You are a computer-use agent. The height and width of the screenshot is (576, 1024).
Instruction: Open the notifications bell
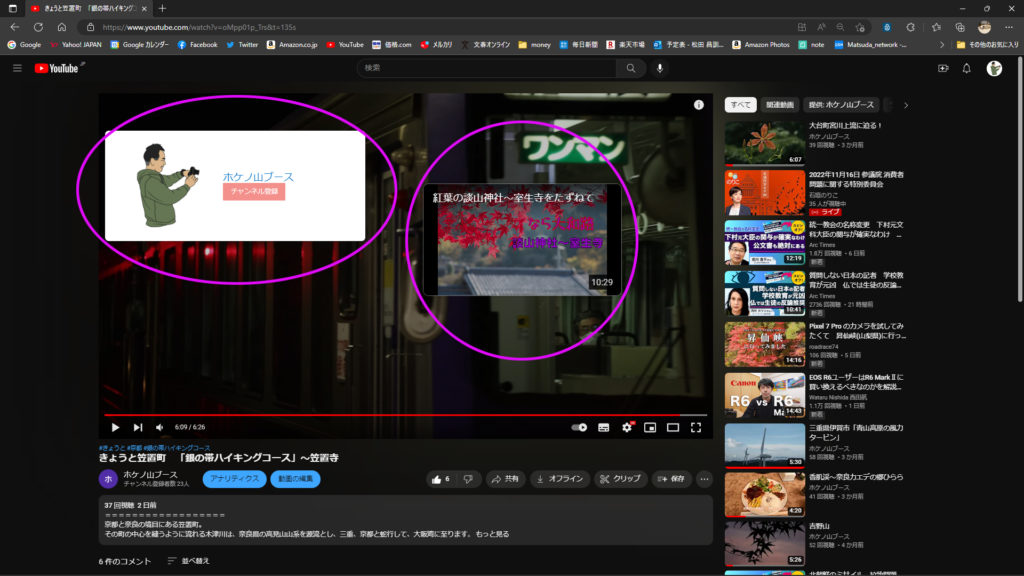tap(966, 68)
